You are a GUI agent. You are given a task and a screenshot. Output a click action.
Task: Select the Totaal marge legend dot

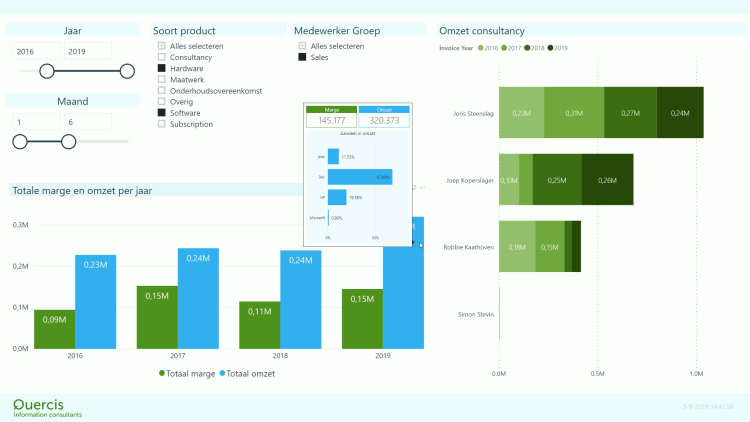163,373
